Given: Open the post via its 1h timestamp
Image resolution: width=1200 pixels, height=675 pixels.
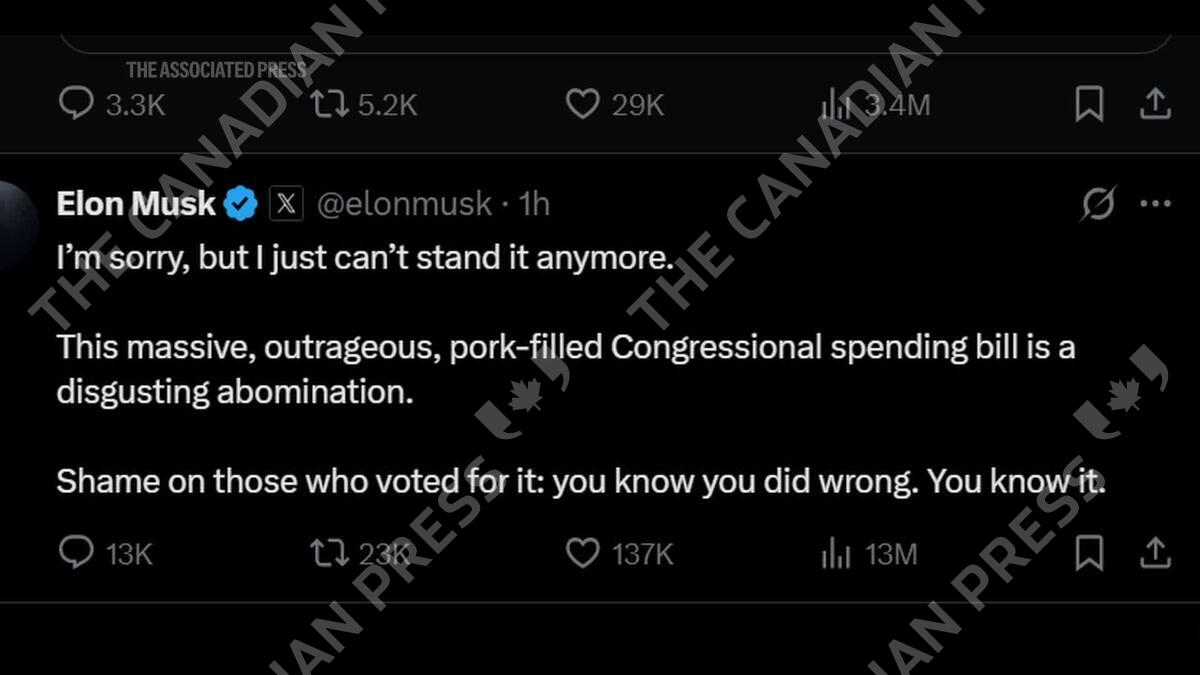Looking at the screenshot, I should tap(534, 204).
